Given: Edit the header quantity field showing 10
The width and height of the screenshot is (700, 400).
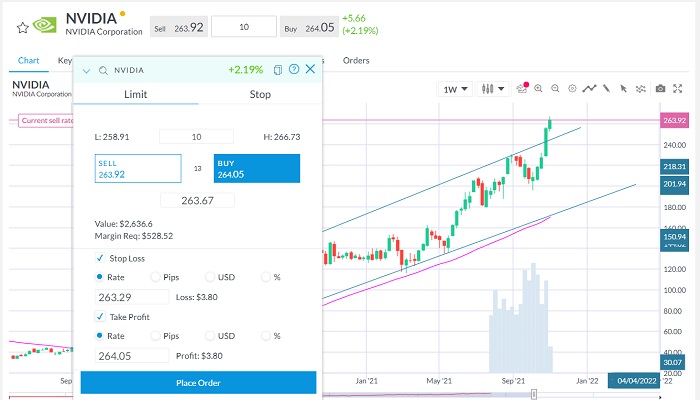Looking at the screenshot, I should pos(244,27).
